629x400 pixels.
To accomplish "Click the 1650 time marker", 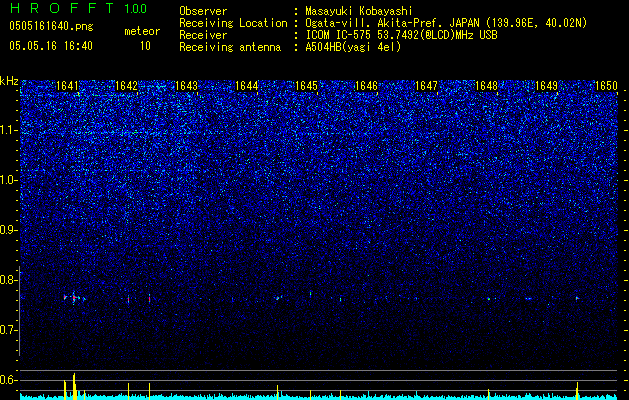I will point(606,86).
